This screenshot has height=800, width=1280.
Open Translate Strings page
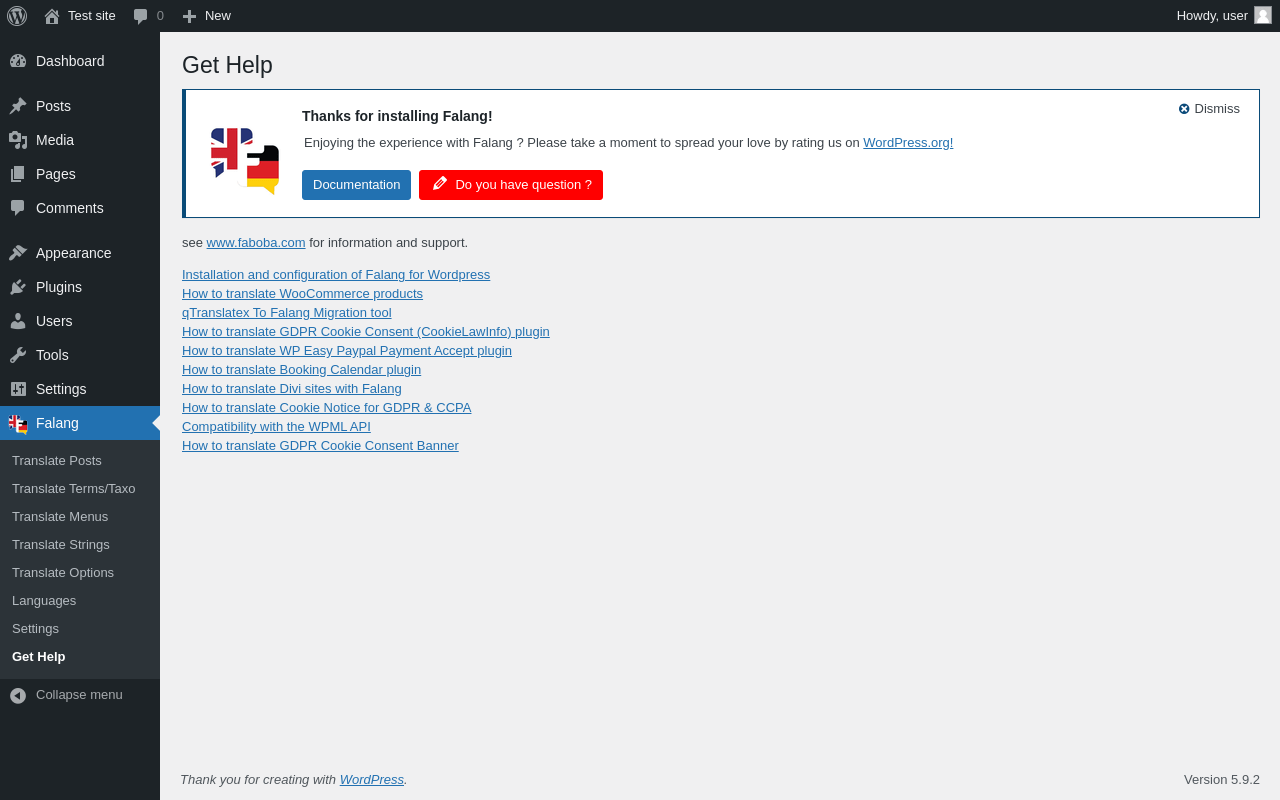(x=80, y=545)
